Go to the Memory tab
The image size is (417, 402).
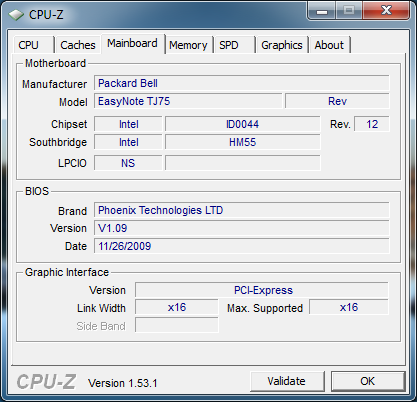point(188,45)
